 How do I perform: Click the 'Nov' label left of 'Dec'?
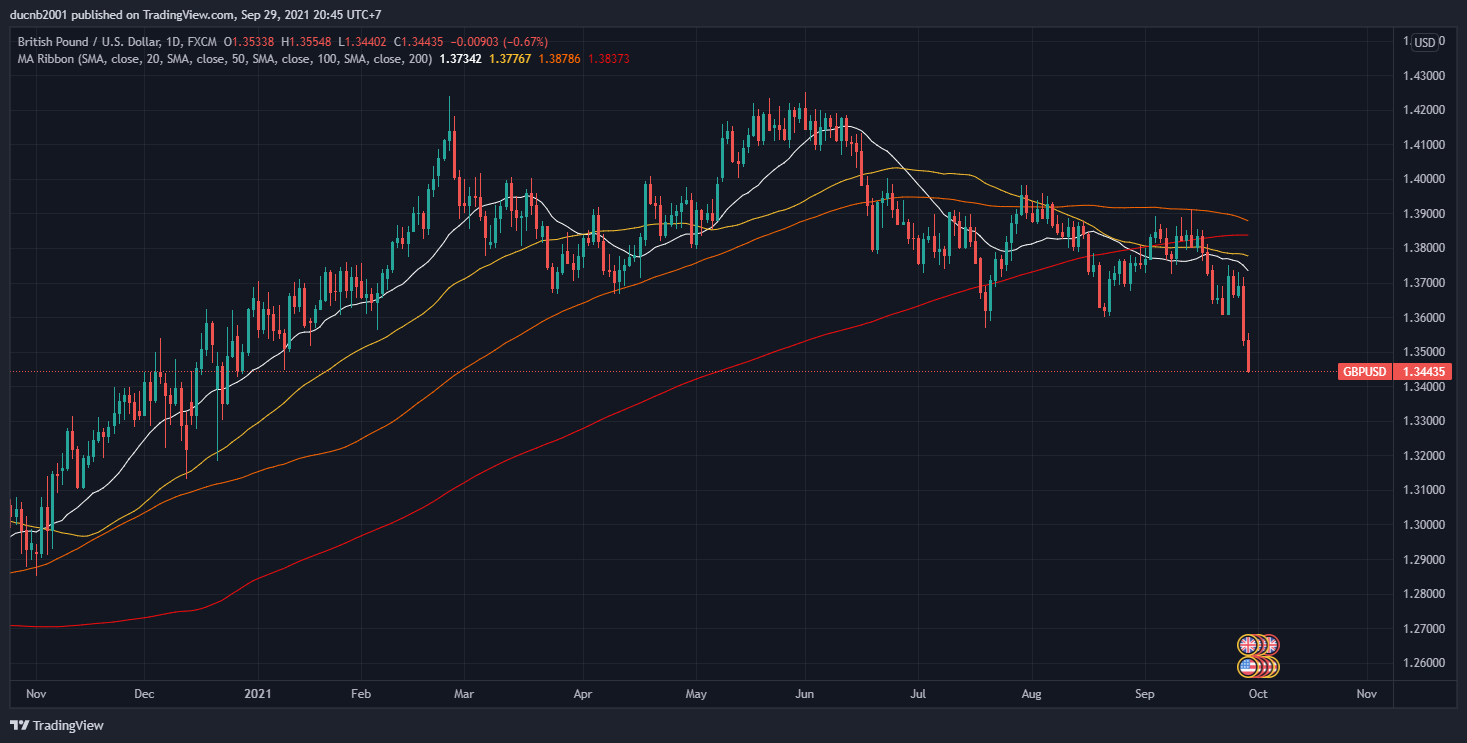pyautogui.click(x=36, y=693)
